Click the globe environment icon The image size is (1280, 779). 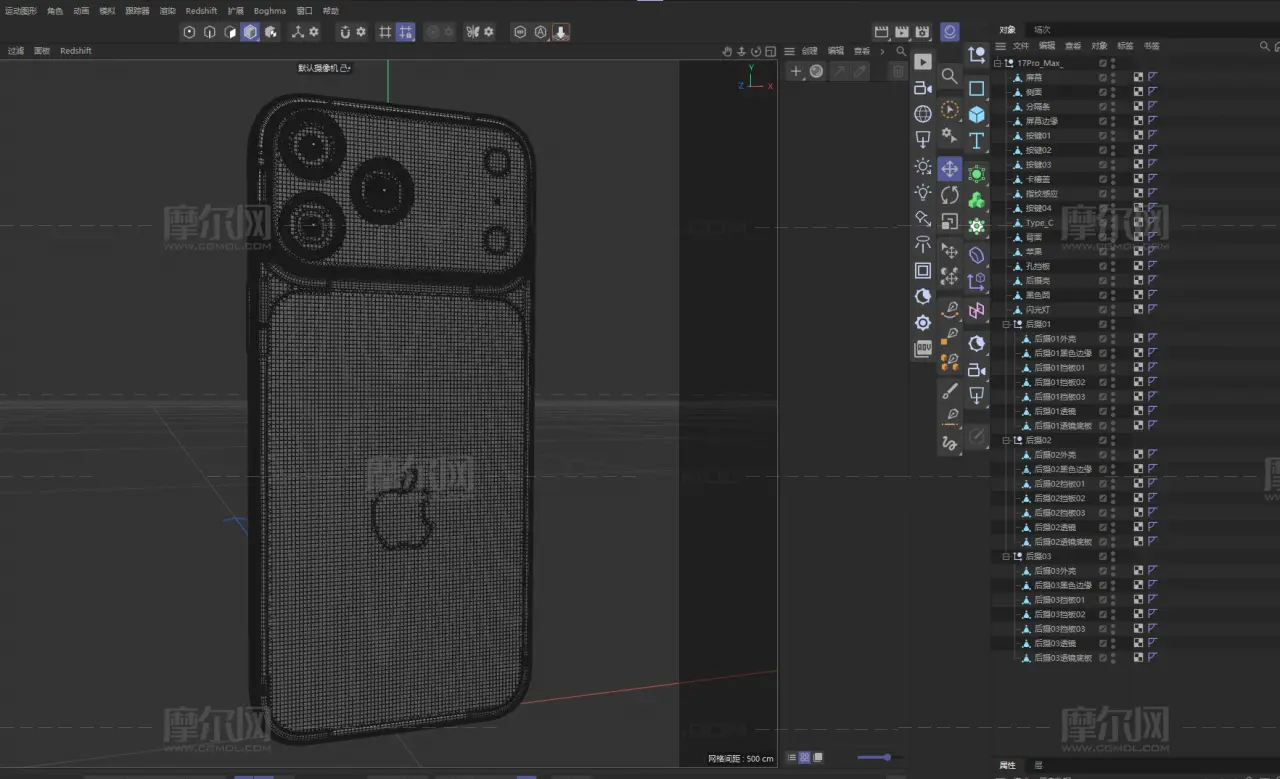coord(922,114)
